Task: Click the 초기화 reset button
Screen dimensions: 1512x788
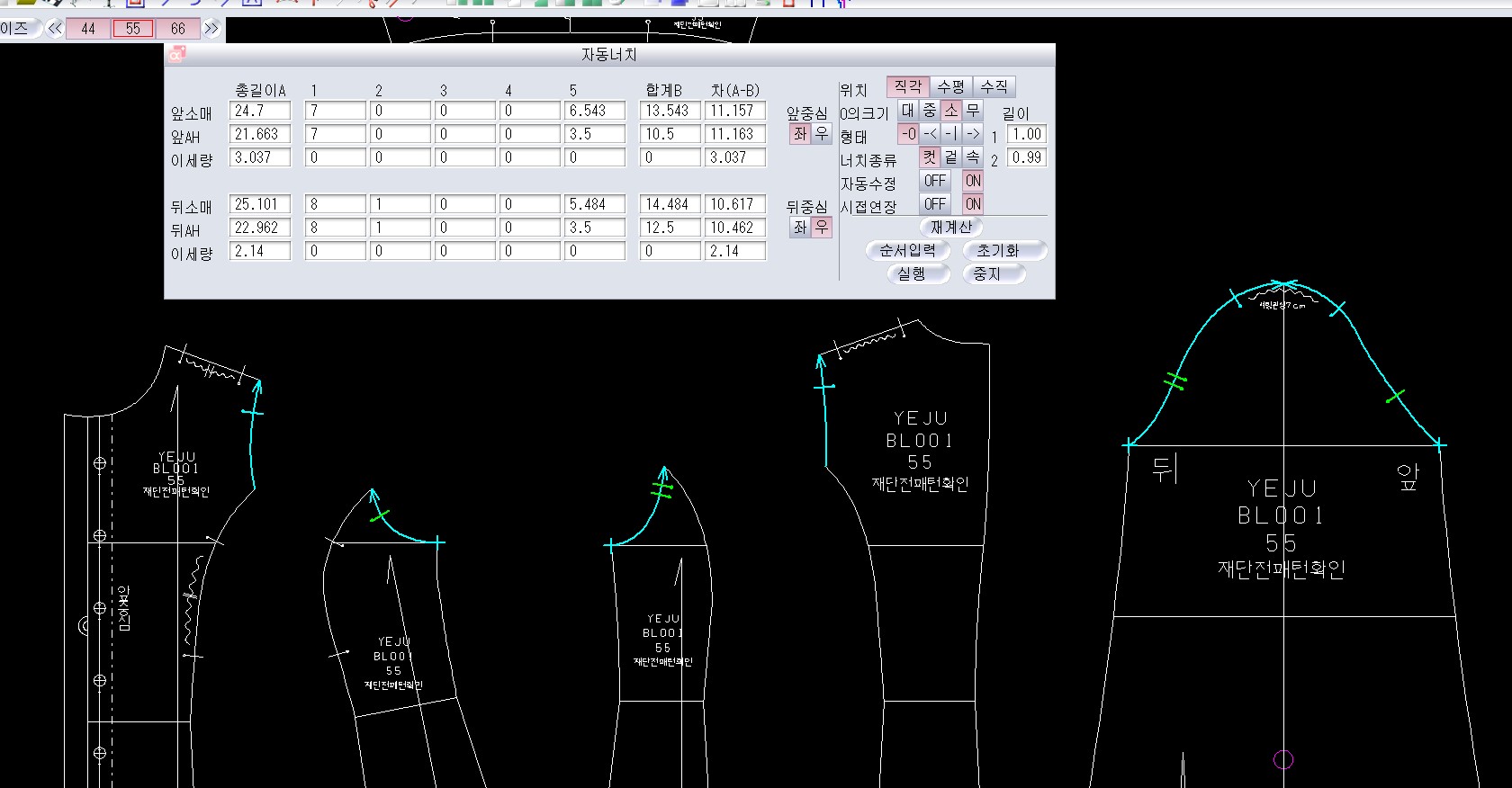Action: 998,251
